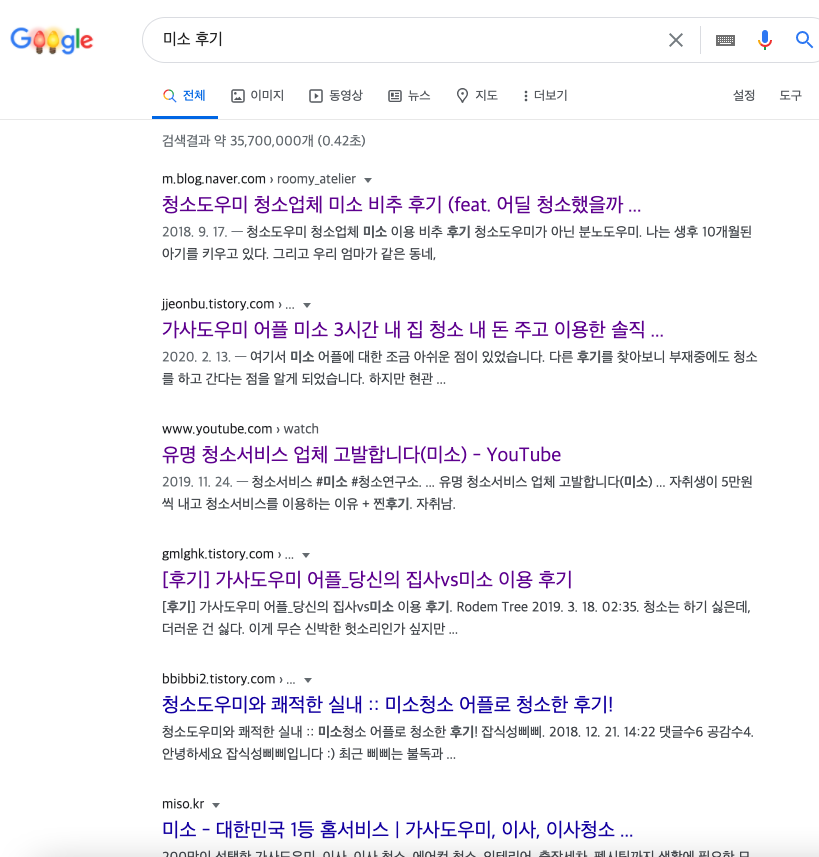Screen dimensions: 819x857
Task: Expand dropdown arrow next to jjeonbu.tistory.com
Action: 307,305
